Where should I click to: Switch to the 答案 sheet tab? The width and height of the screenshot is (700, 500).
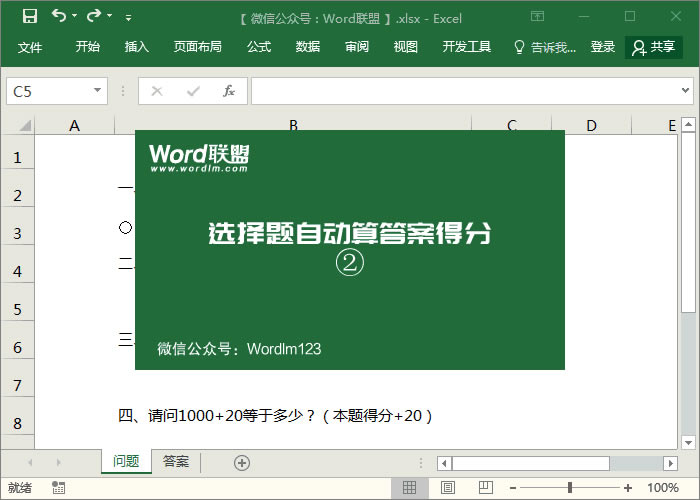tap(176, 462)
